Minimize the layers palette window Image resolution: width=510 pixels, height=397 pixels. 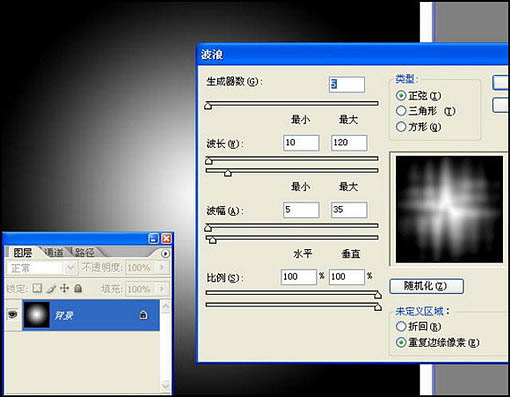(x=154, y=238)
